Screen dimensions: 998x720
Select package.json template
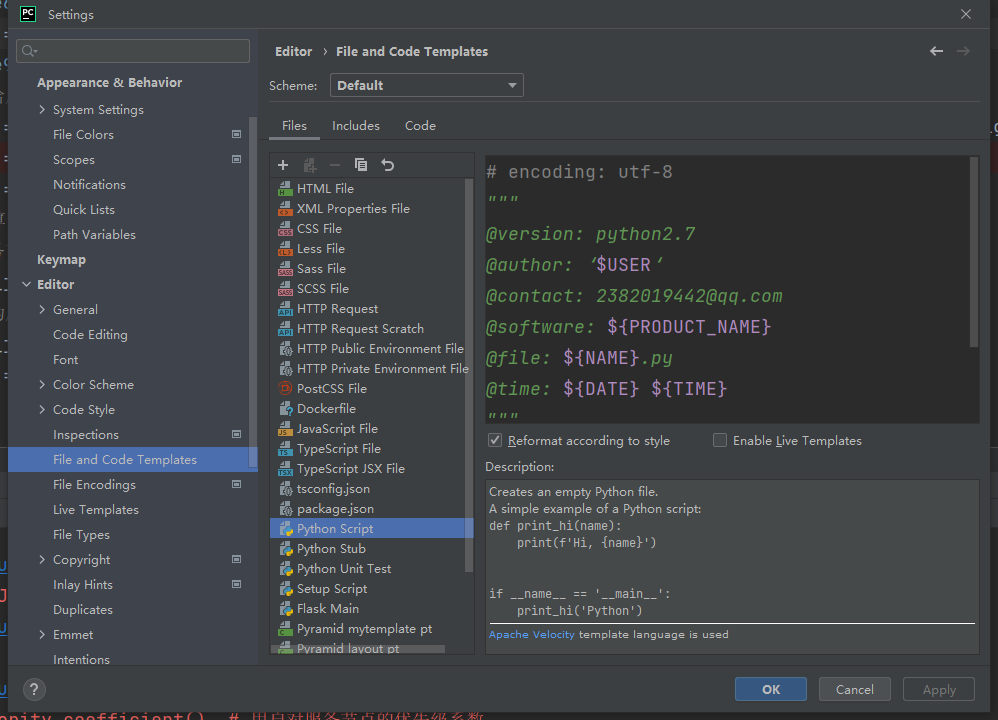pyautogui.click(x=372, y=509)
